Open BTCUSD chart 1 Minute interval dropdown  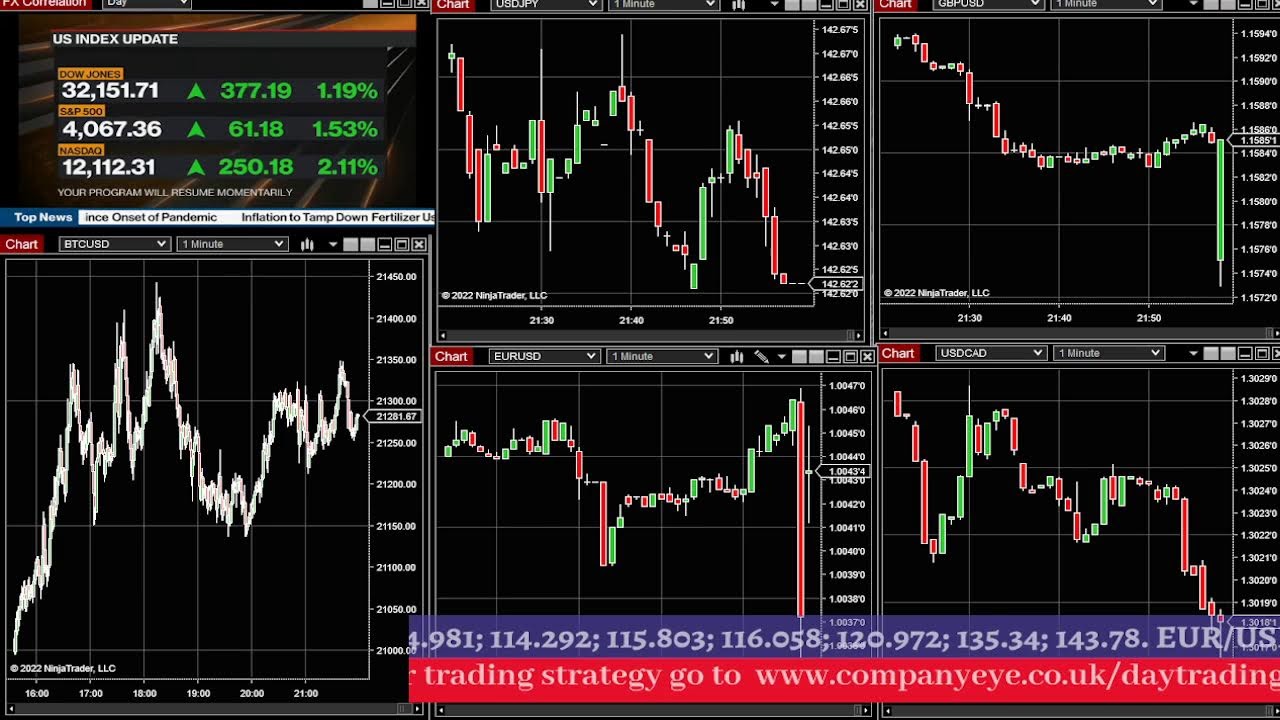click(232, 244)
